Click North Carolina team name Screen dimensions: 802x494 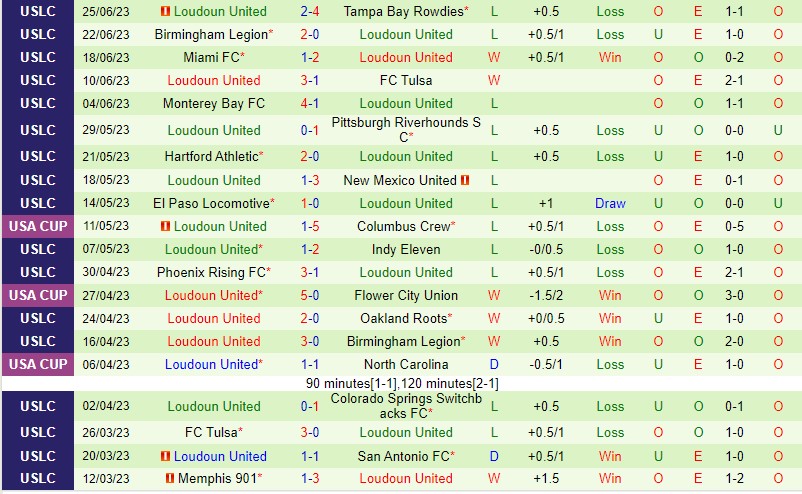(406, 364)
